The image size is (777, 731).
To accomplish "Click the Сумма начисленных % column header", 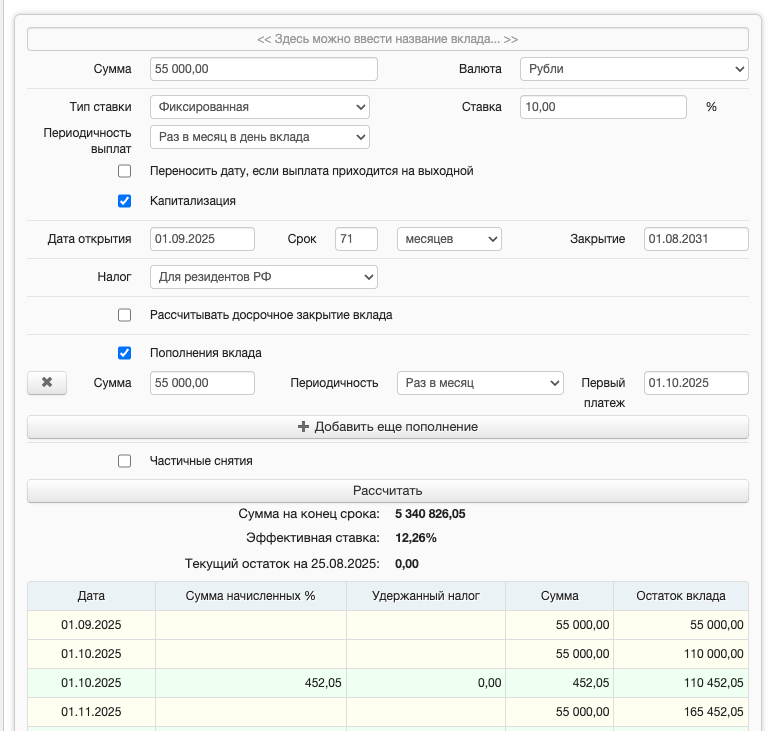I will pos(251,596).
